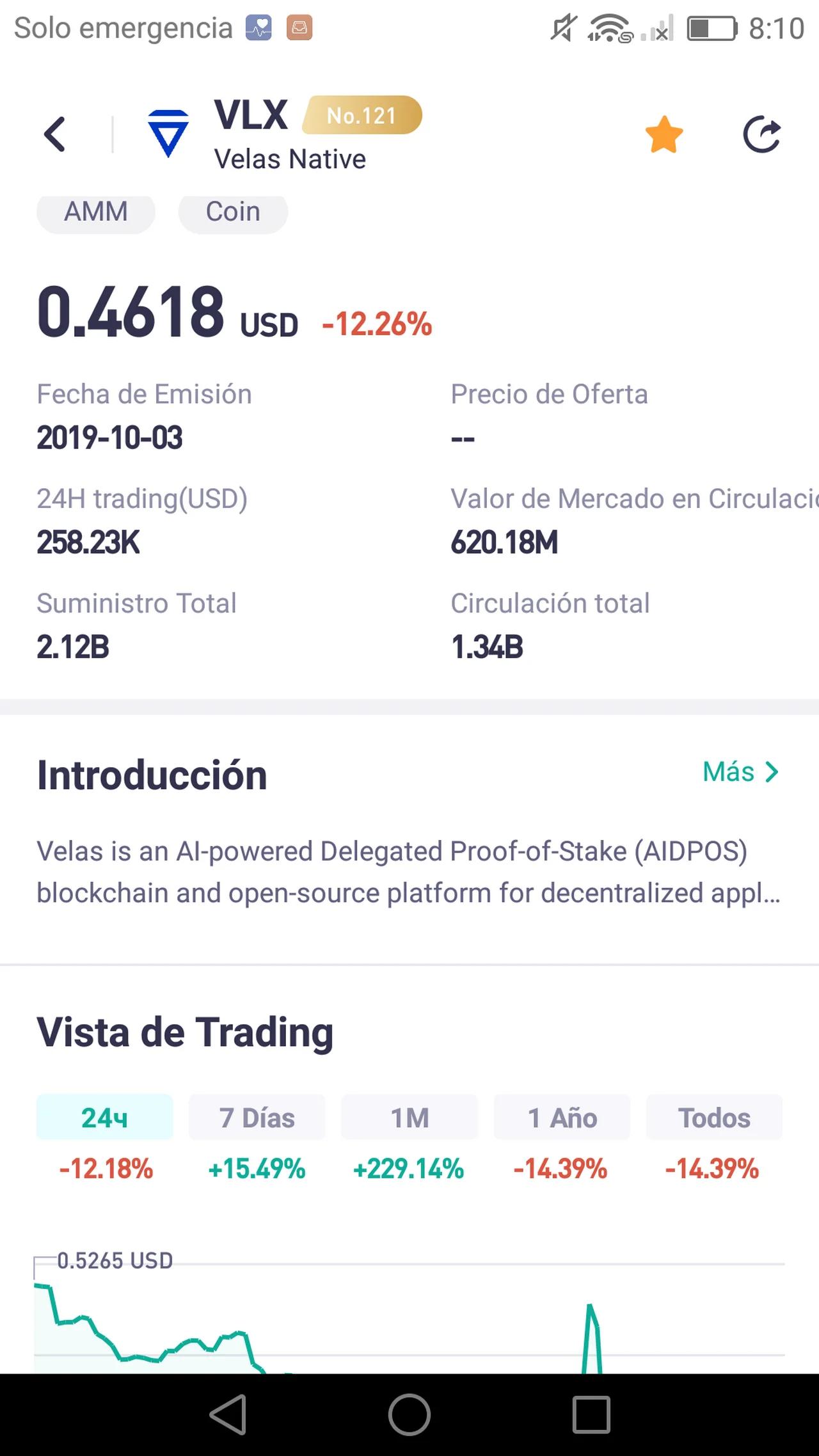Select the Coin tag
Viewport: 819px width, 1456px height.
(x=233, y=212)
